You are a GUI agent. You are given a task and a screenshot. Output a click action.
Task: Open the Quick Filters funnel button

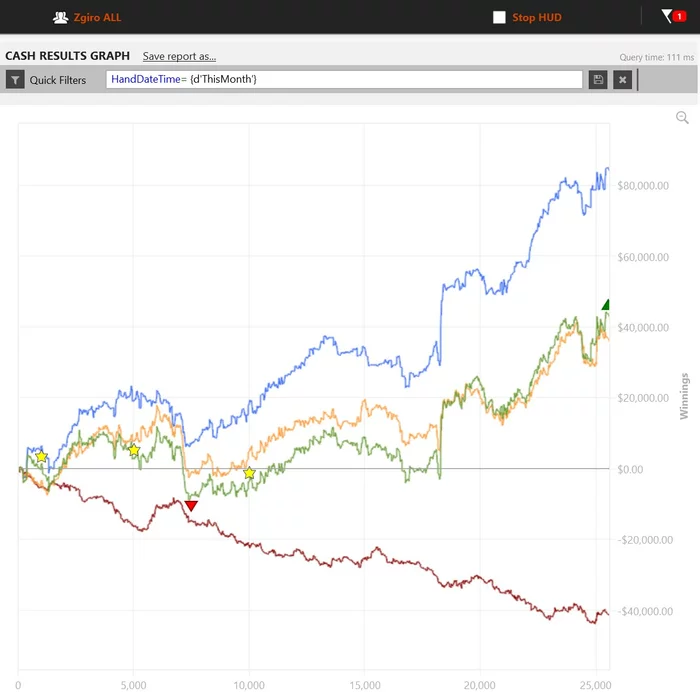coord(16,80)
